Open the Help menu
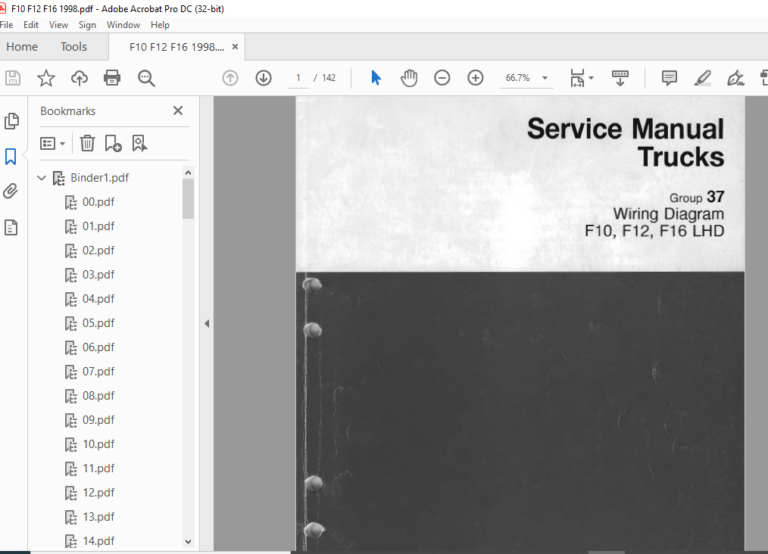Screen dimensions: 768x554 pyautogui.click(x=160, y=24)
